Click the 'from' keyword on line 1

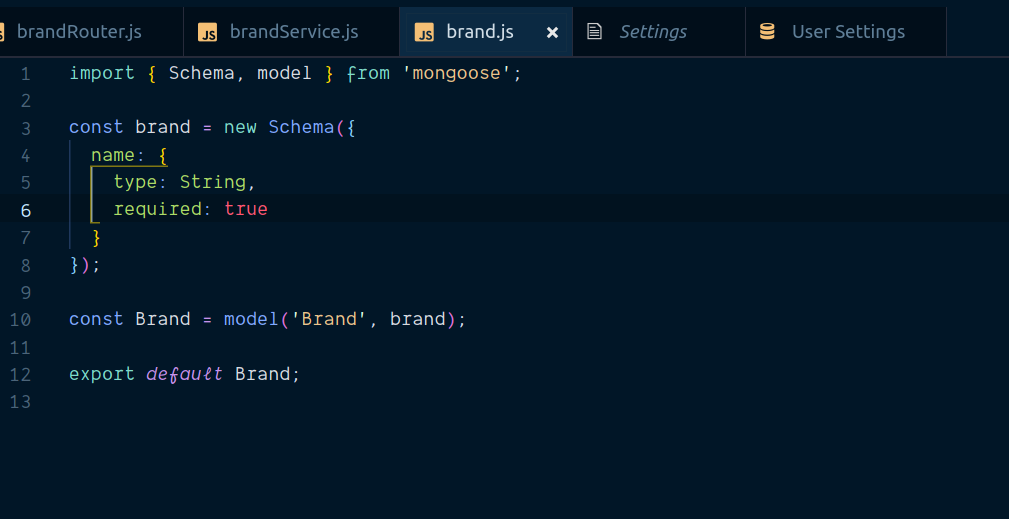tap(369, 73)
